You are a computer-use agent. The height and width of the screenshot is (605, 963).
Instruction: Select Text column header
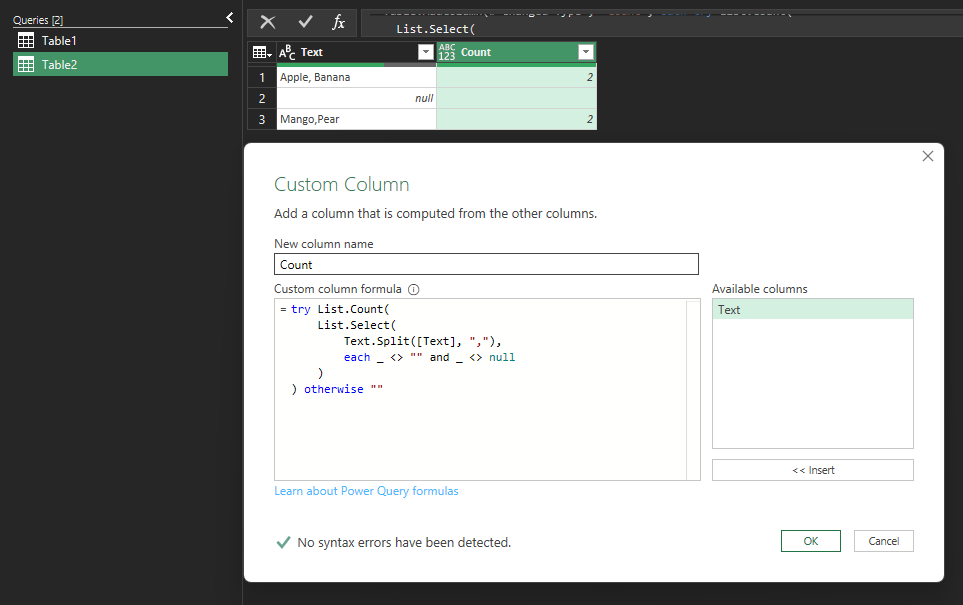point(356,52)
